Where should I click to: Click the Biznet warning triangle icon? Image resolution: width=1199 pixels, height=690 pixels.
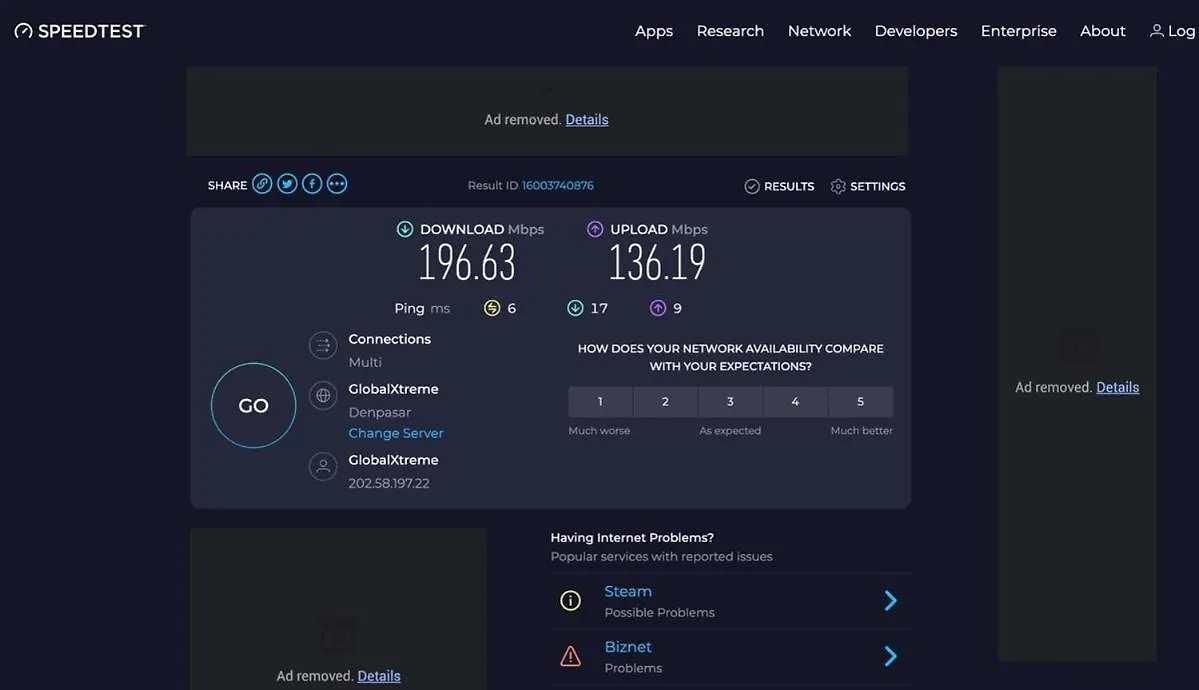(570, 656)
